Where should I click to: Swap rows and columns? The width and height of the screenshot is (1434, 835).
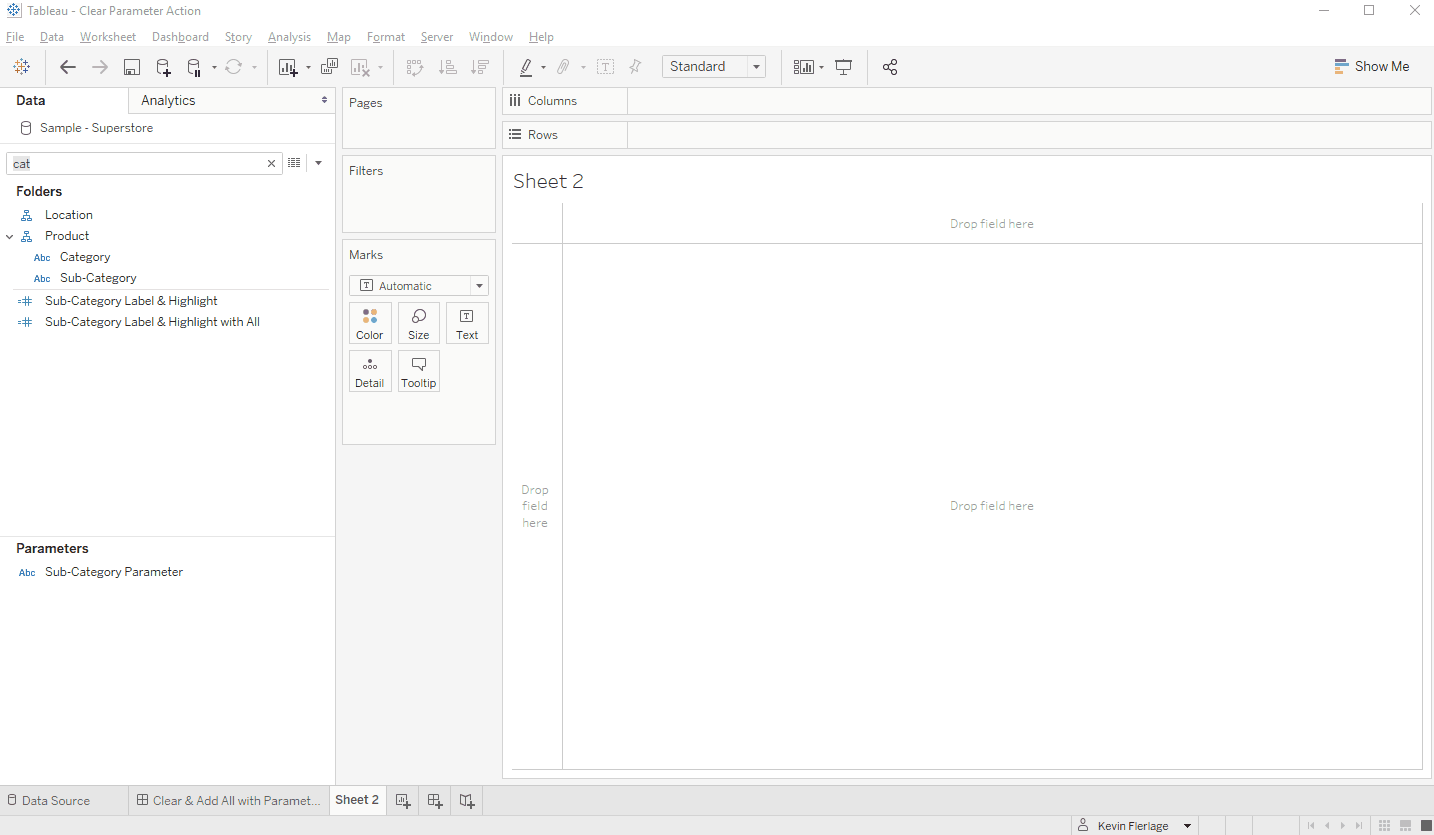[x=415, y=67]
